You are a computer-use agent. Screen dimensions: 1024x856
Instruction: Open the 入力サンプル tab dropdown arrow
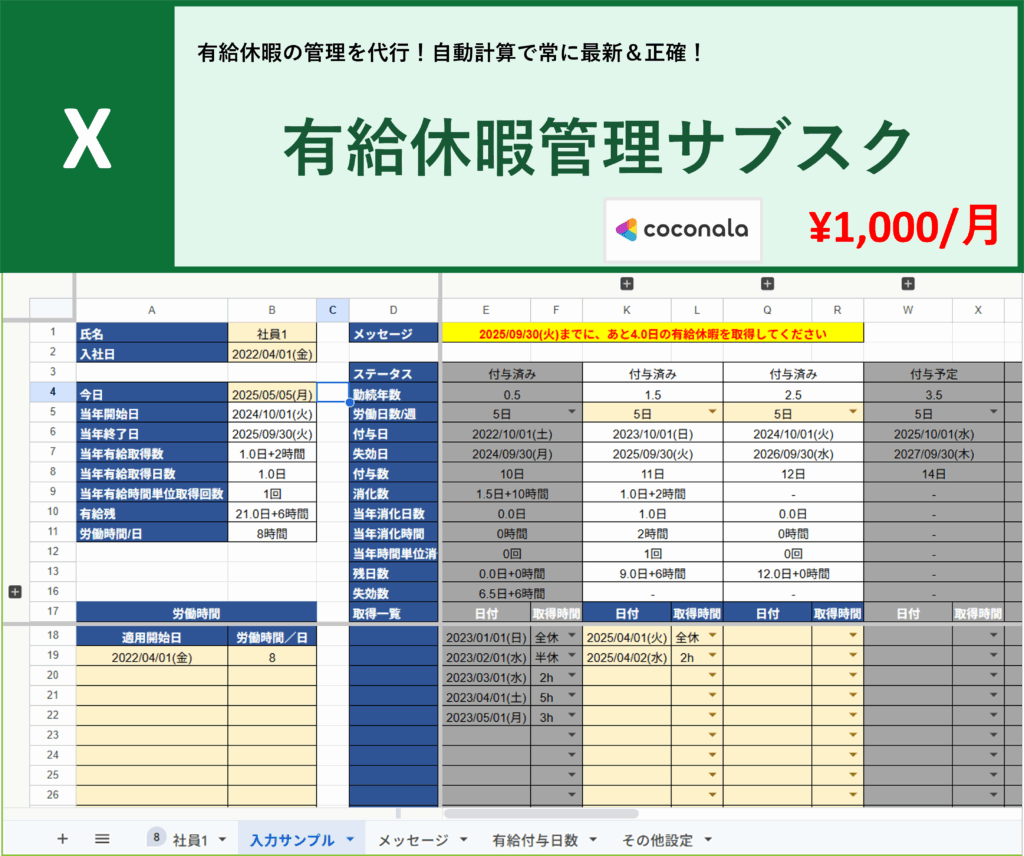pos(350,840)
